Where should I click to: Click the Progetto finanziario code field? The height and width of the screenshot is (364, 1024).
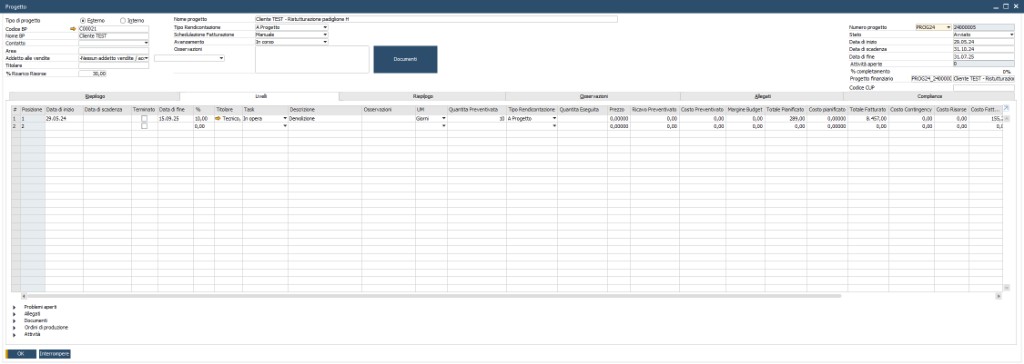click(931, 78)
